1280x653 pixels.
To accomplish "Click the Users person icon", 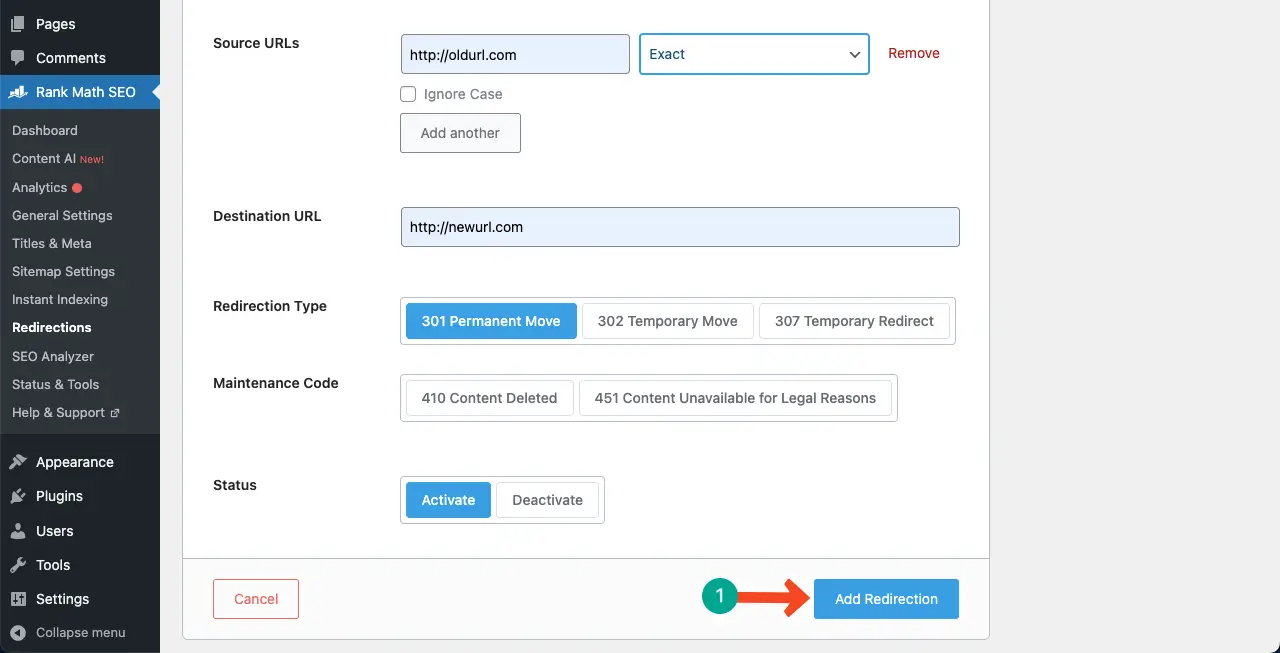I will point(17,531).
